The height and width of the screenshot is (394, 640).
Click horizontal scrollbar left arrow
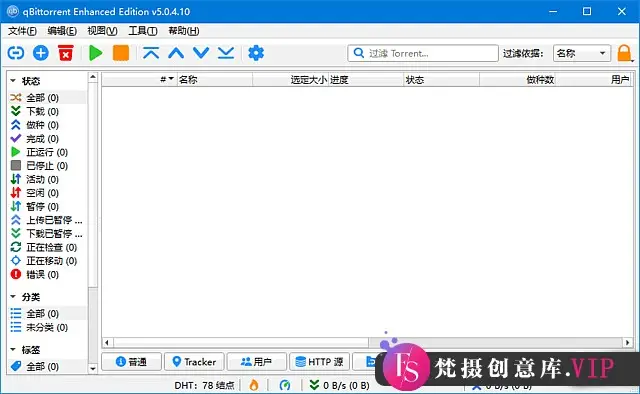[107, 343]
